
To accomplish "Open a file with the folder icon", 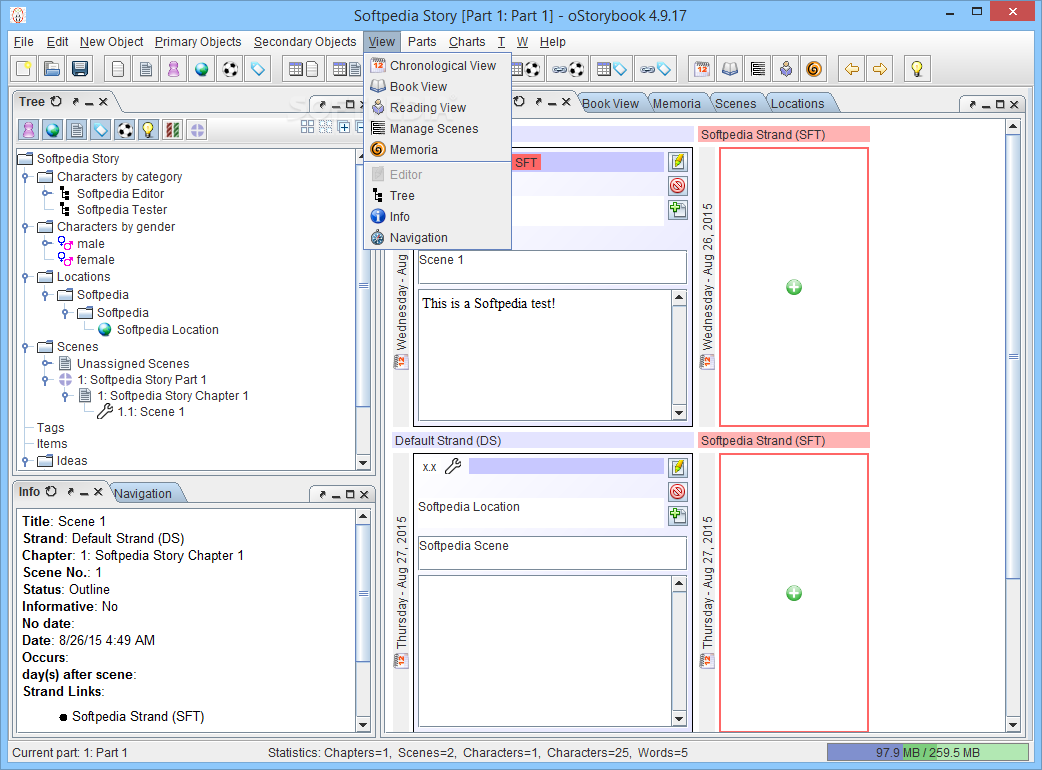I will pyautogui.click(x=52, y=68).
